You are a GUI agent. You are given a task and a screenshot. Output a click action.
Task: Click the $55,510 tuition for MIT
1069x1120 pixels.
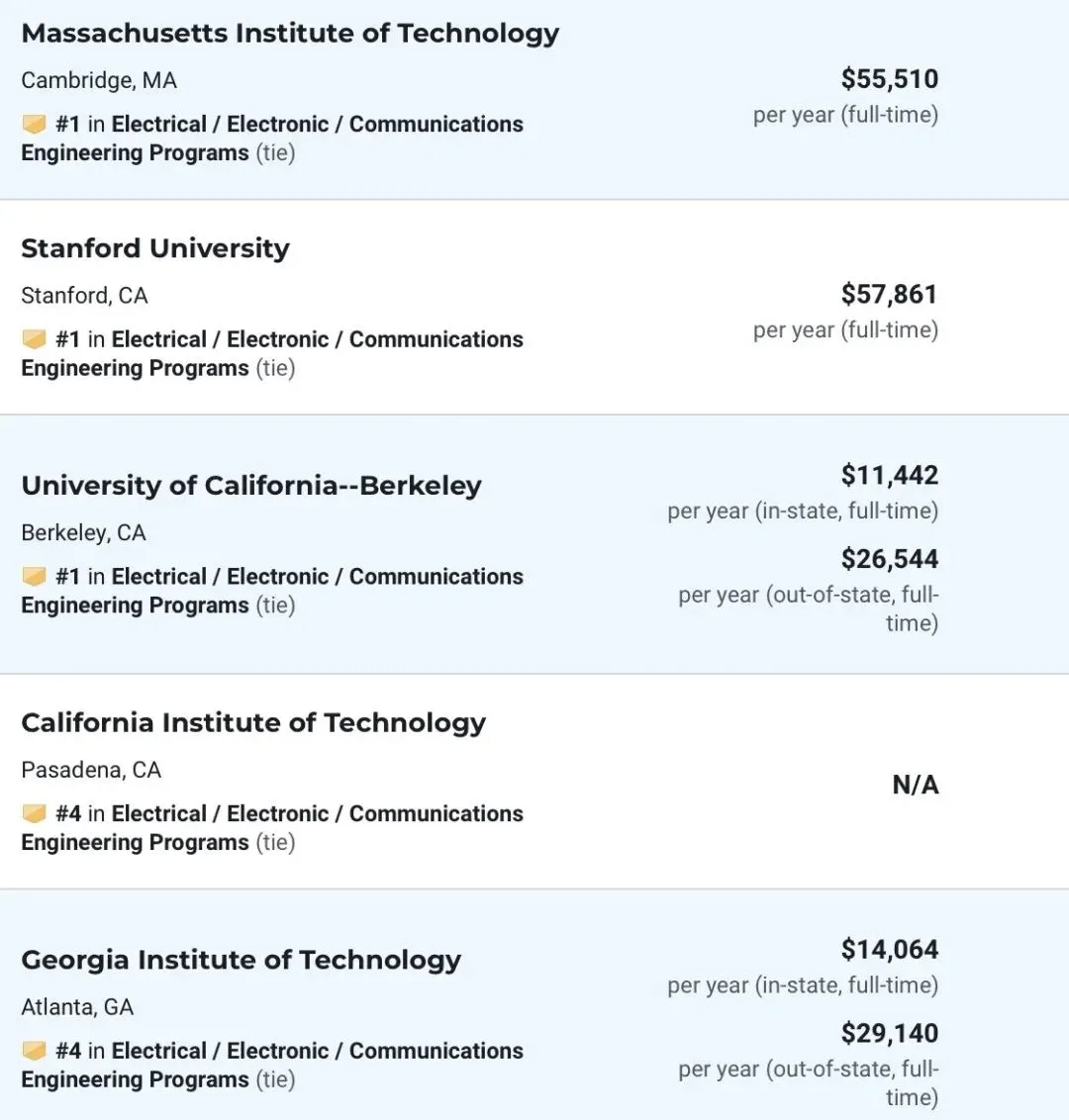[889, 79]
